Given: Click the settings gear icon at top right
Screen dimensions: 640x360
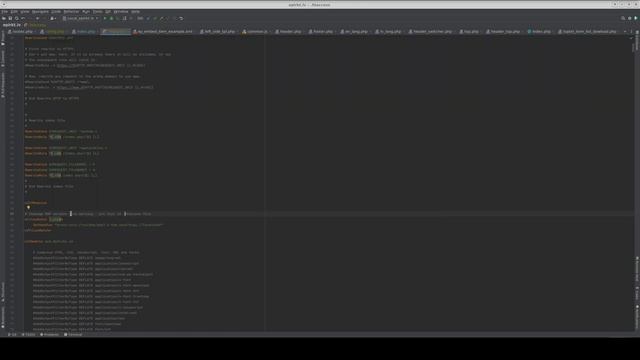Looking at the screenshot, I should coord(629,18).
